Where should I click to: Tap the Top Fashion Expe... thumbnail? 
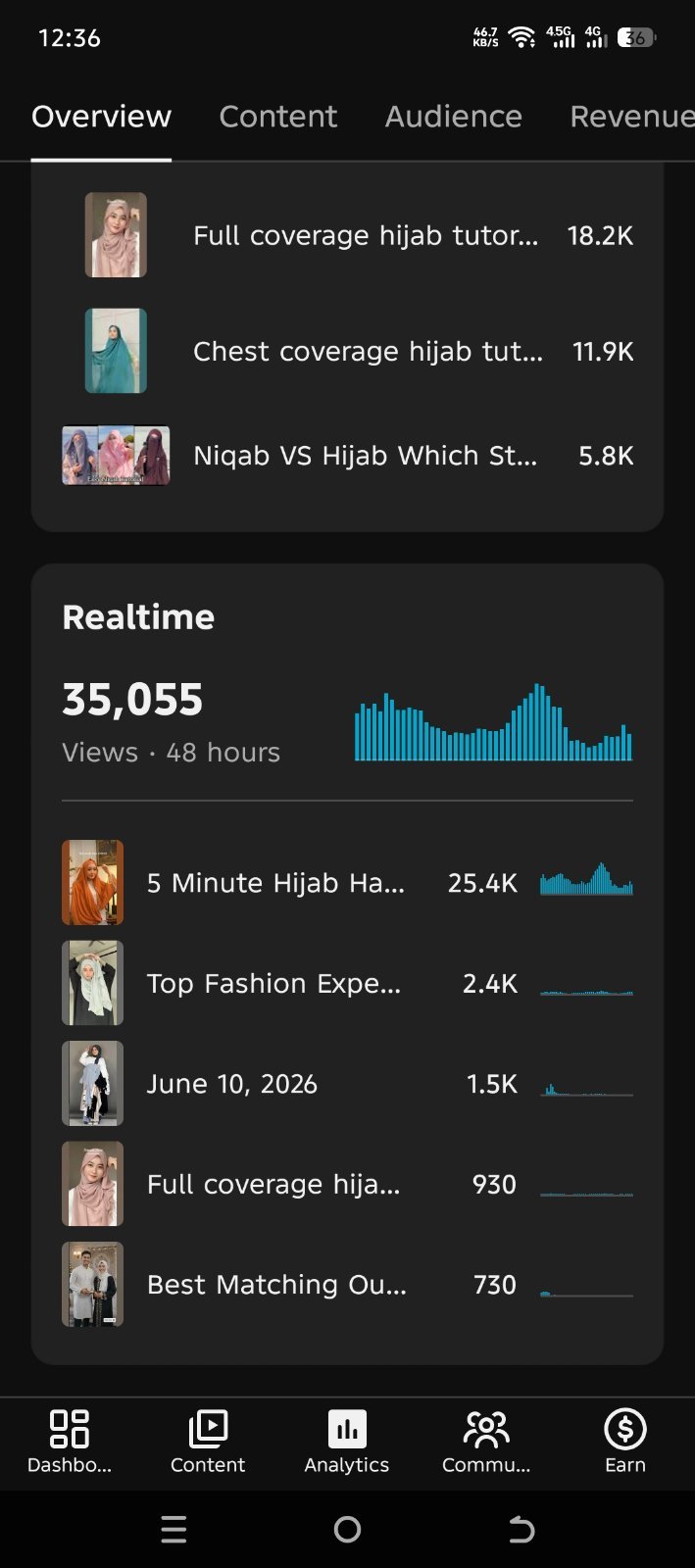(x=92, y=983)
